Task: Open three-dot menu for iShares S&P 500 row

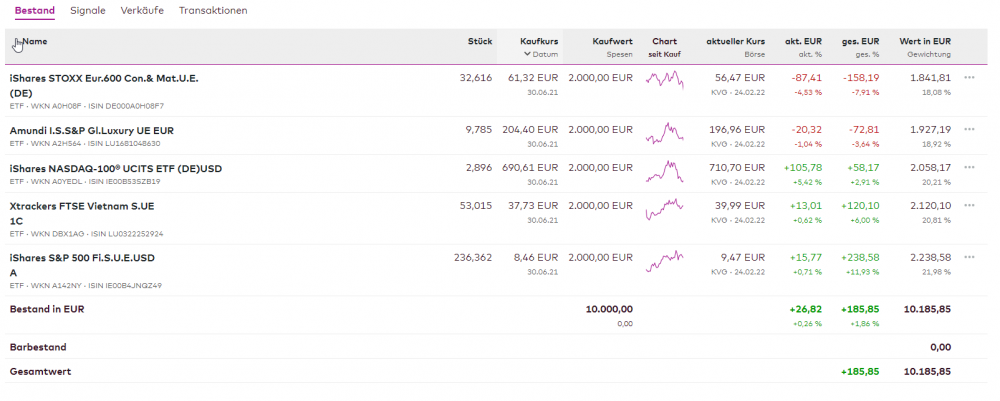Action: (968, 257)
